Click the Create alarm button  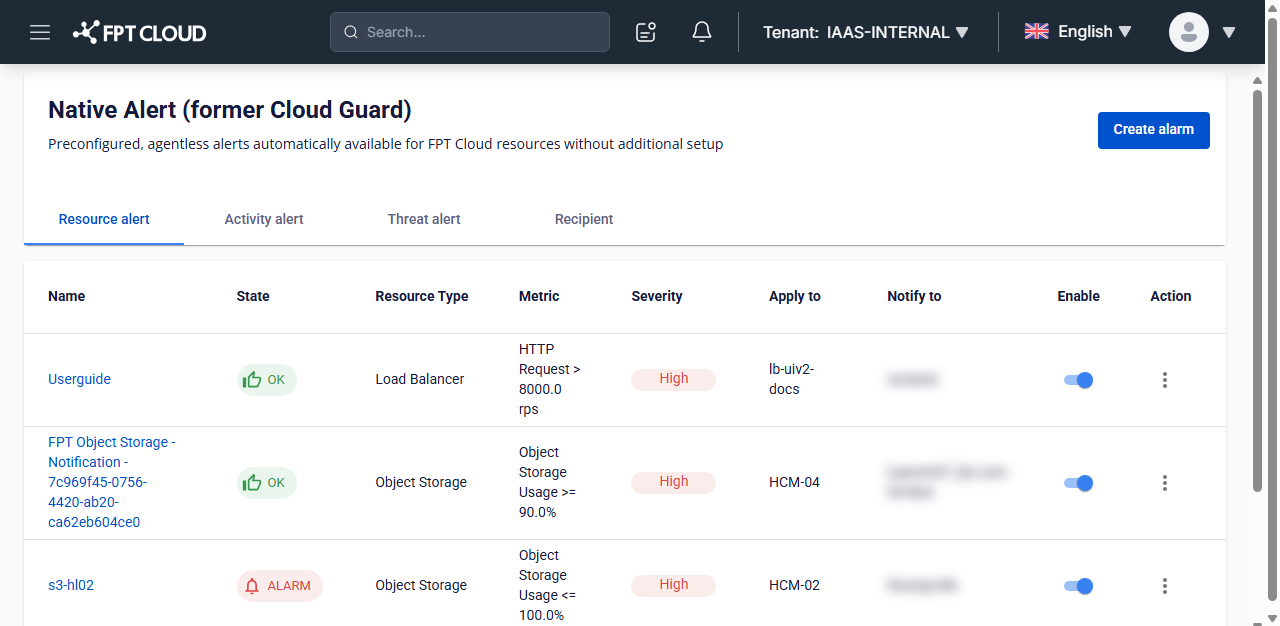coord(1154,130)
